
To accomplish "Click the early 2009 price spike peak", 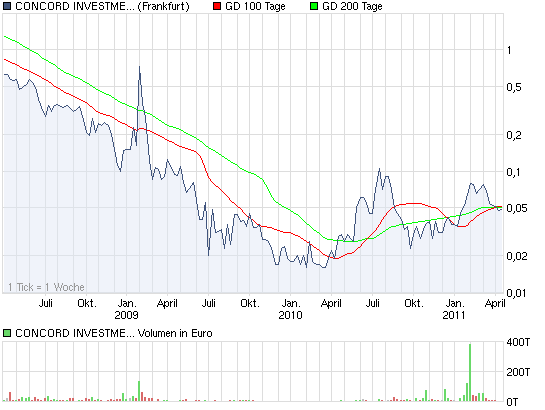I will click(x=139, y=67).
